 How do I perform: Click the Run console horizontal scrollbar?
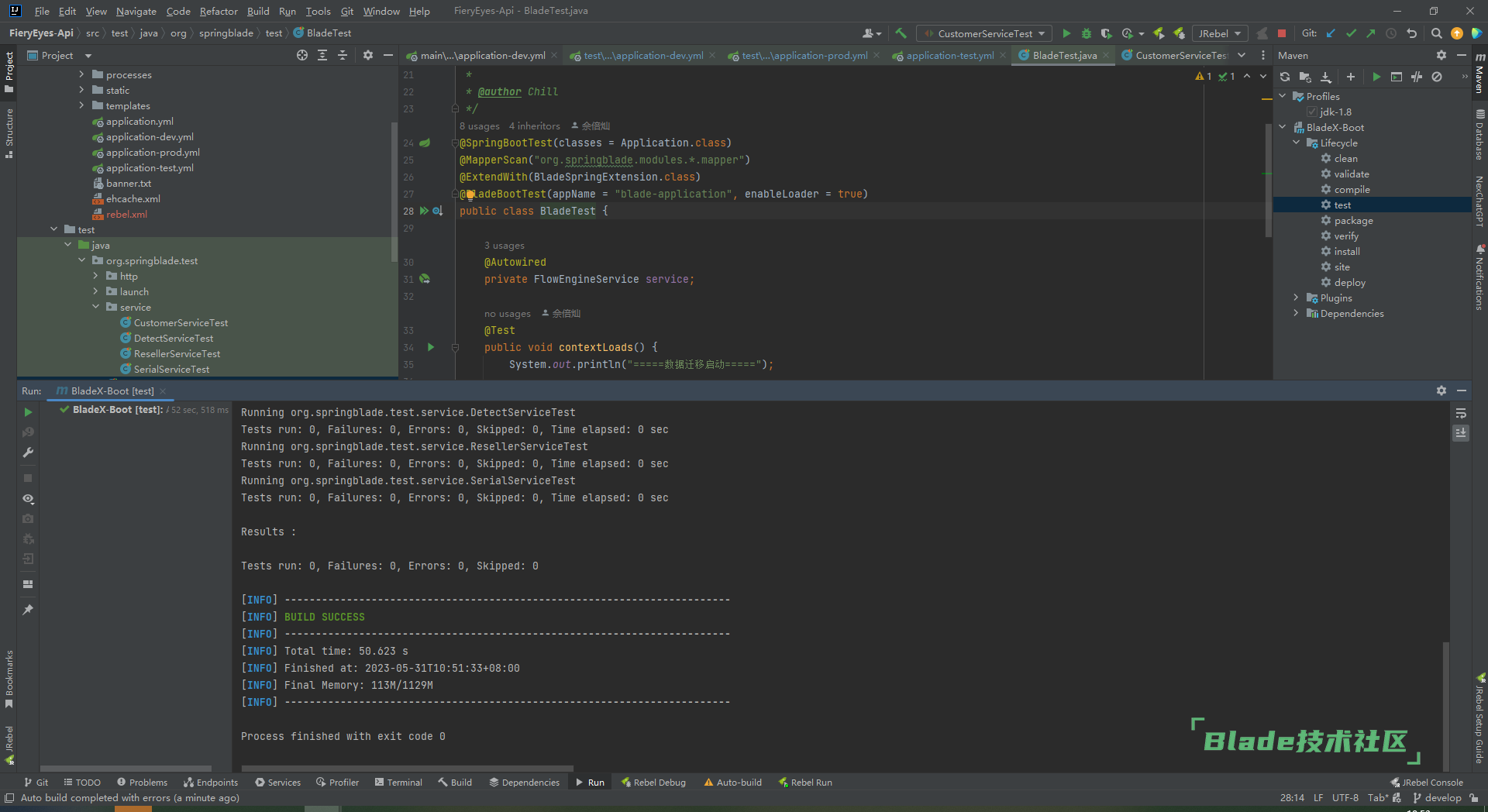(407, 769)
